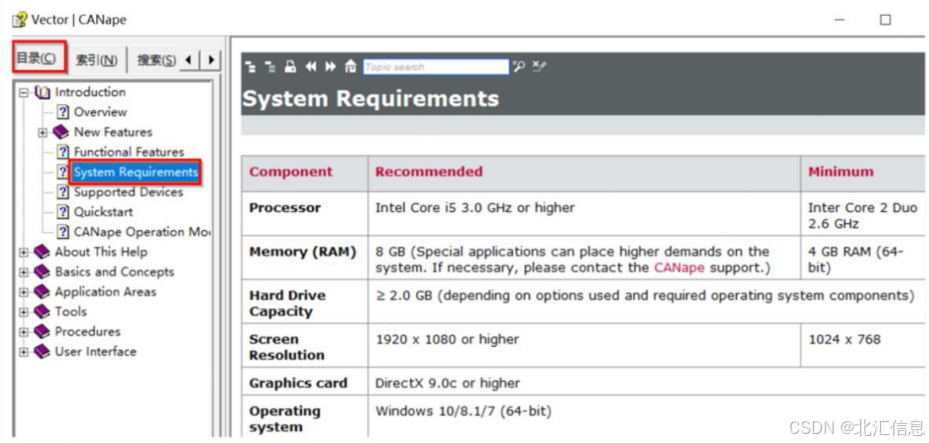
Task: Click the remove search highlight icon
Action: (x=539, y=66)
